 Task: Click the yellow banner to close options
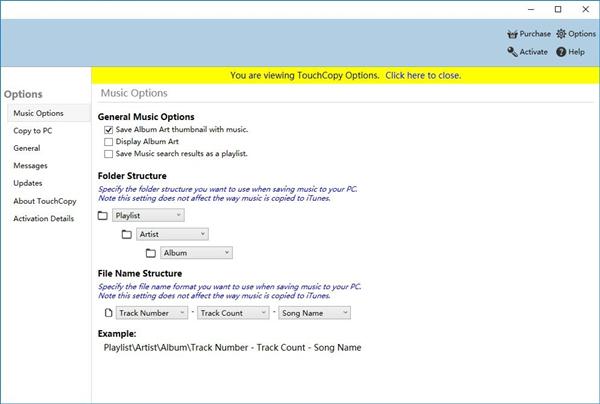pos(346,75)
